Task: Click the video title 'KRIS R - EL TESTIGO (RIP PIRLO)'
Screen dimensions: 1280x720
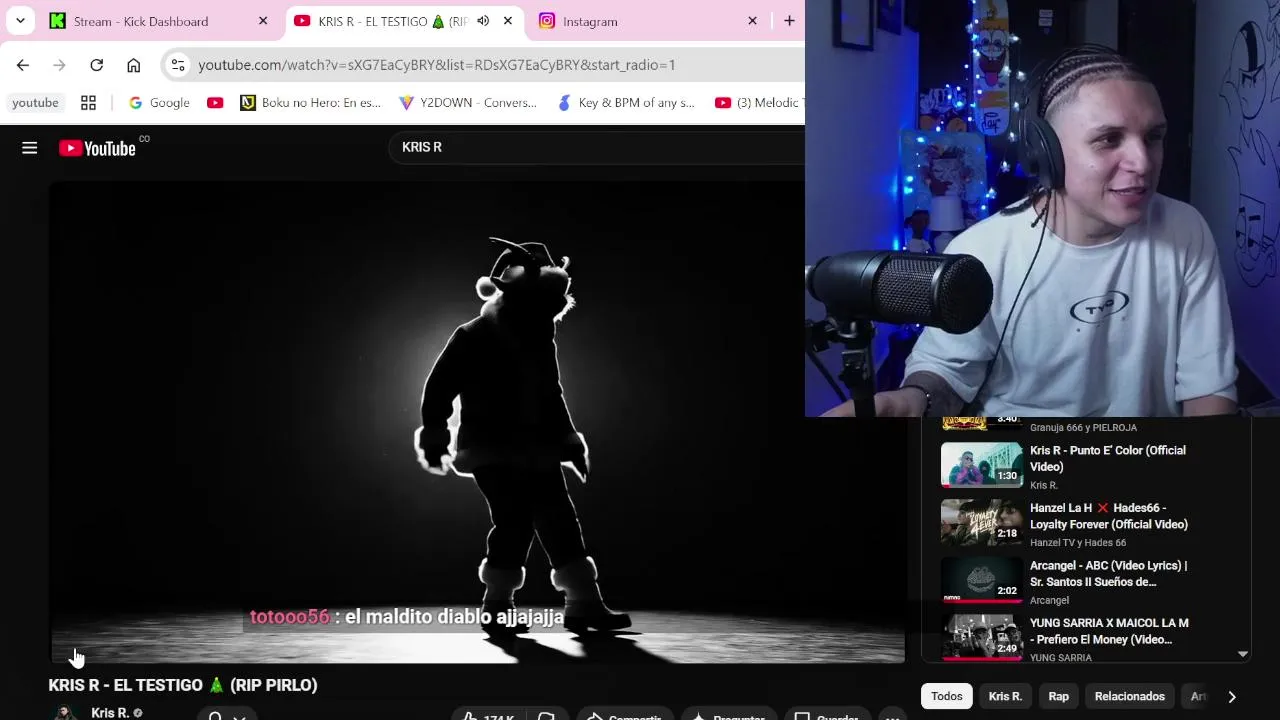Action: 183,685
